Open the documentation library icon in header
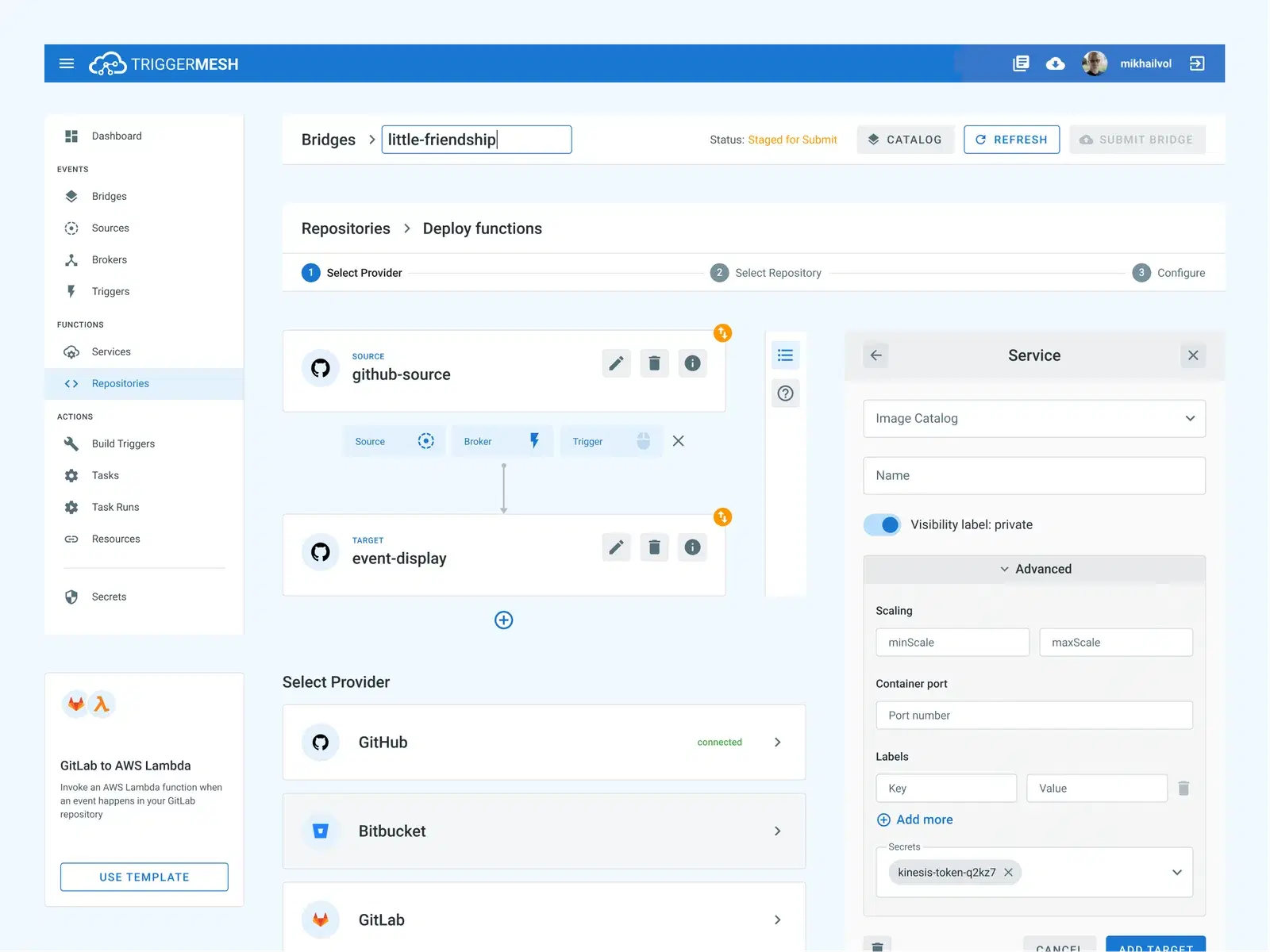The height and width of the screenshot is (952, 1270). point(1022,63)
